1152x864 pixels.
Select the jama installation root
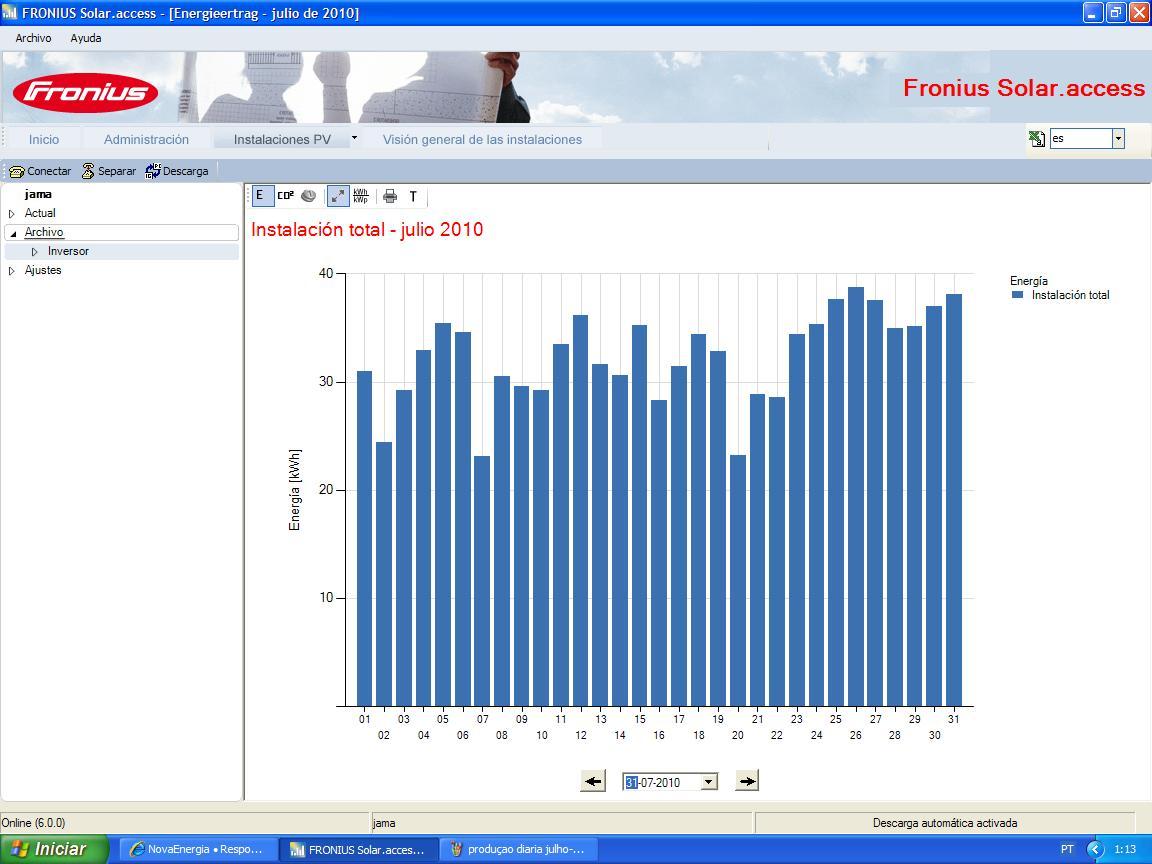(37, 194)
